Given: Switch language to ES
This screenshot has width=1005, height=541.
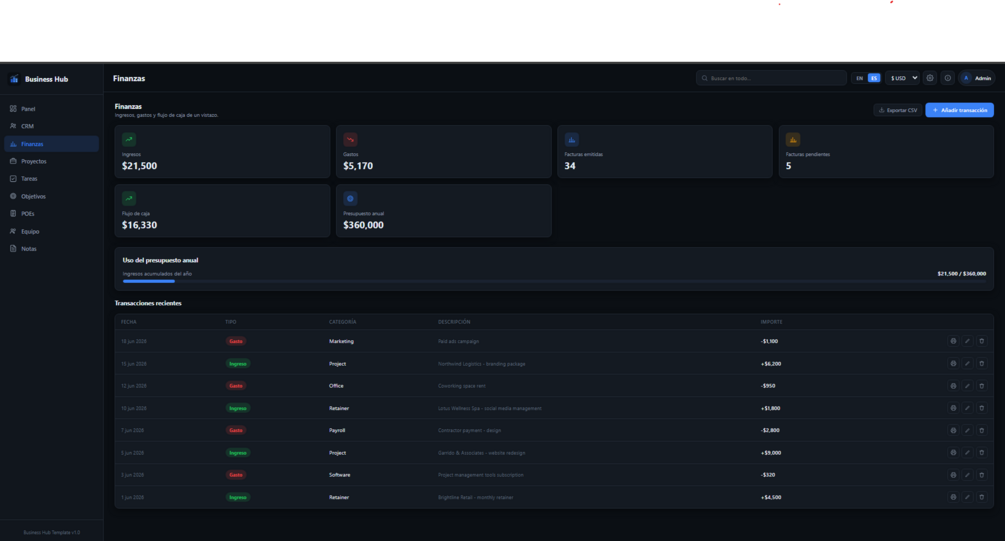Looking at the screenshot, I should pyautogui.click(x=874, y=78).
